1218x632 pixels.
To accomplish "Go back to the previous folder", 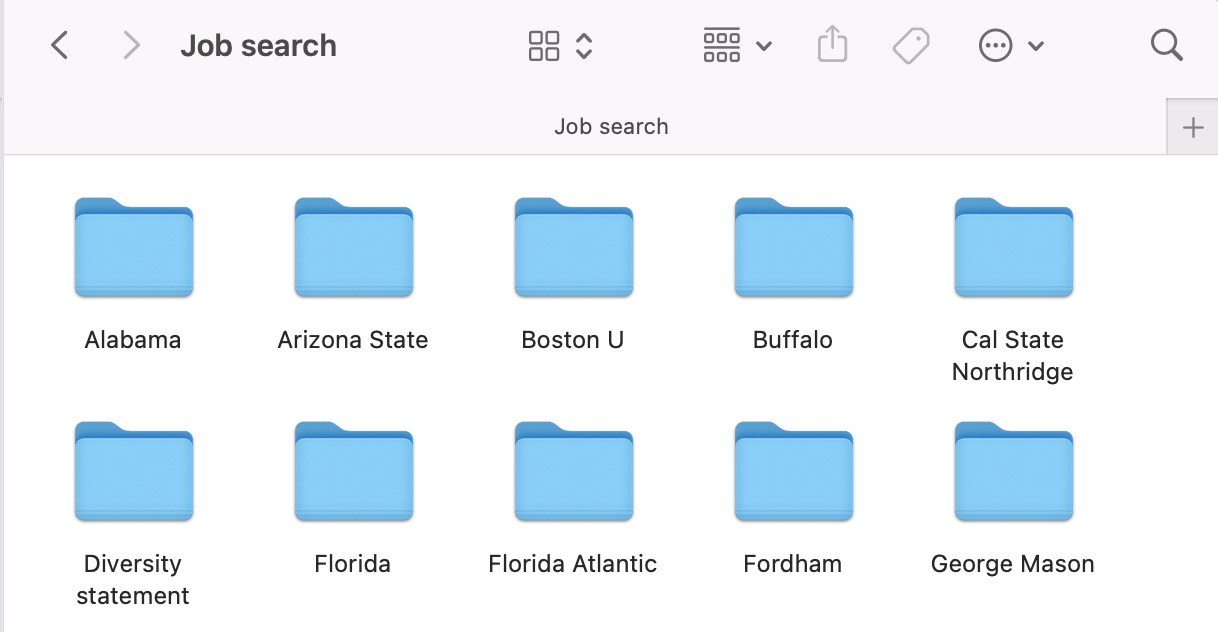I will pyautogui.click(x=60, y=45).
